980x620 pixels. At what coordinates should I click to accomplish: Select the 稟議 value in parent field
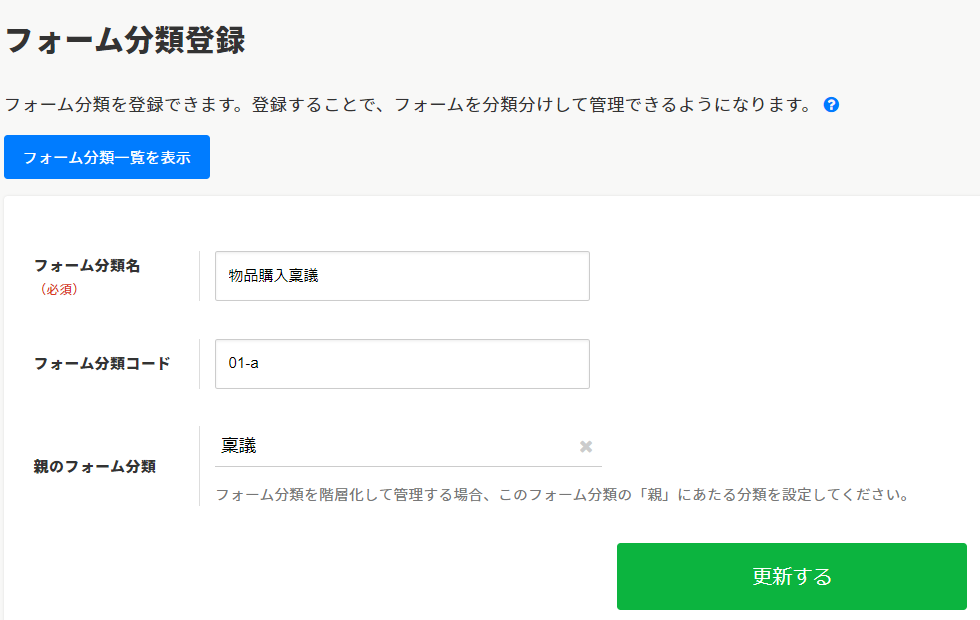click(x=240, y=446)
